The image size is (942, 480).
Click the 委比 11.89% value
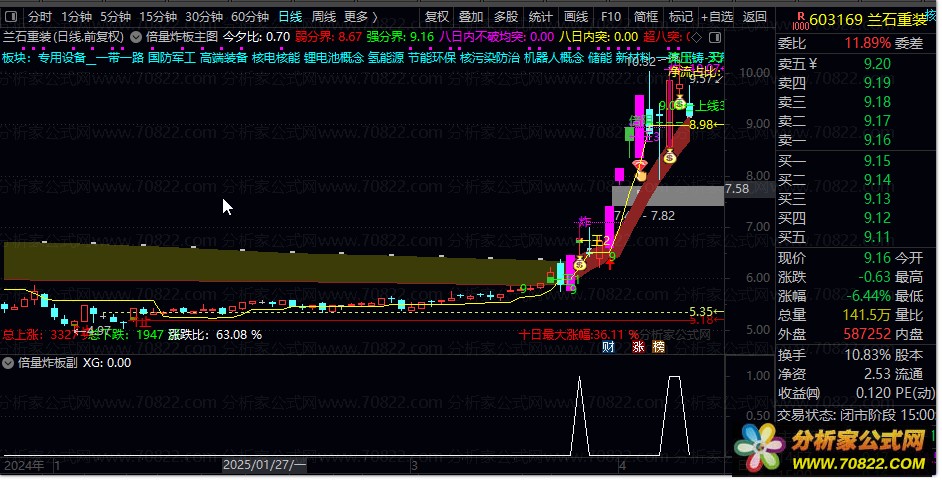point(868,43)
